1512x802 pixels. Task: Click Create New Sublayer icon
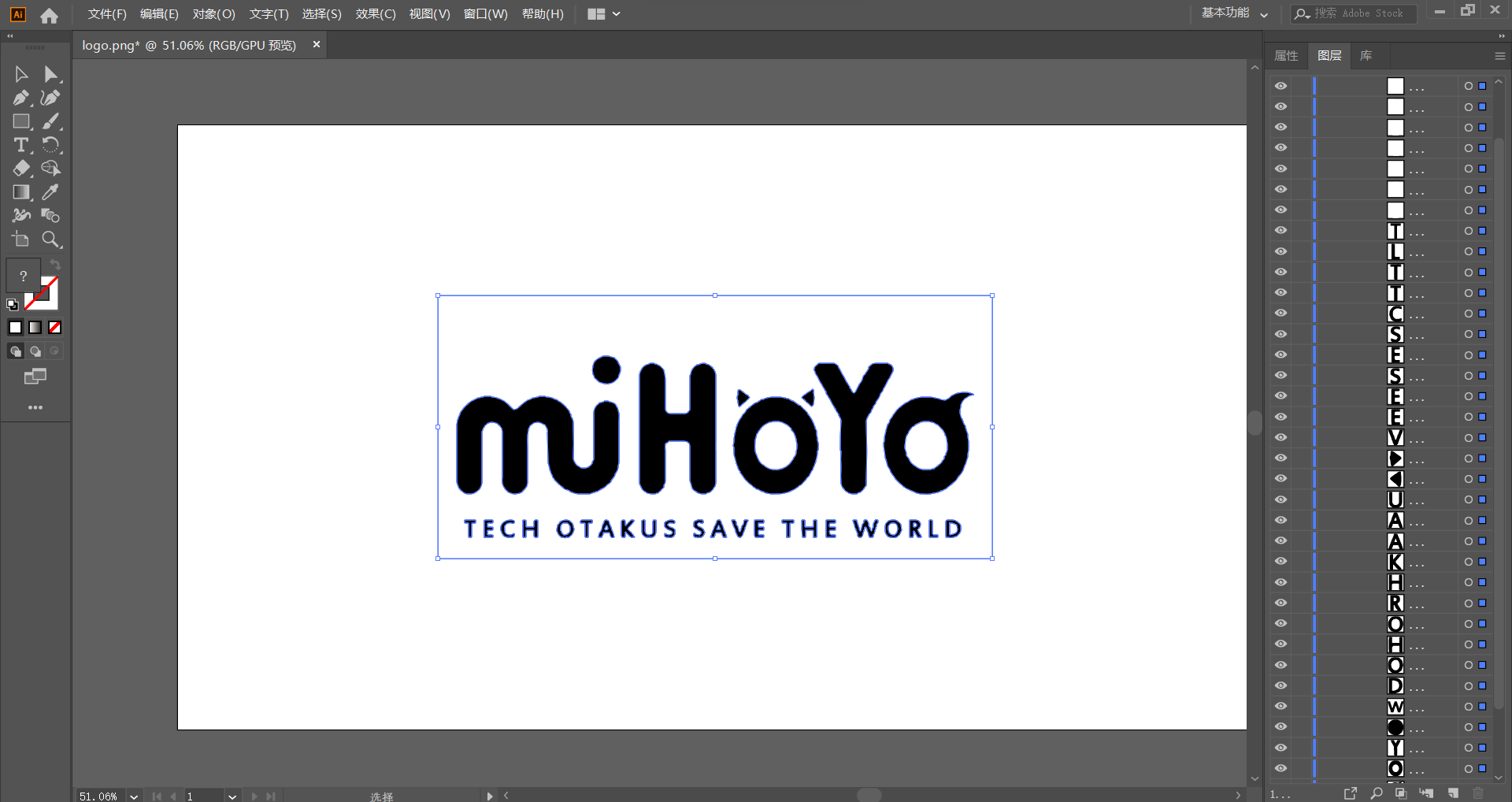tap(1426, 793)
